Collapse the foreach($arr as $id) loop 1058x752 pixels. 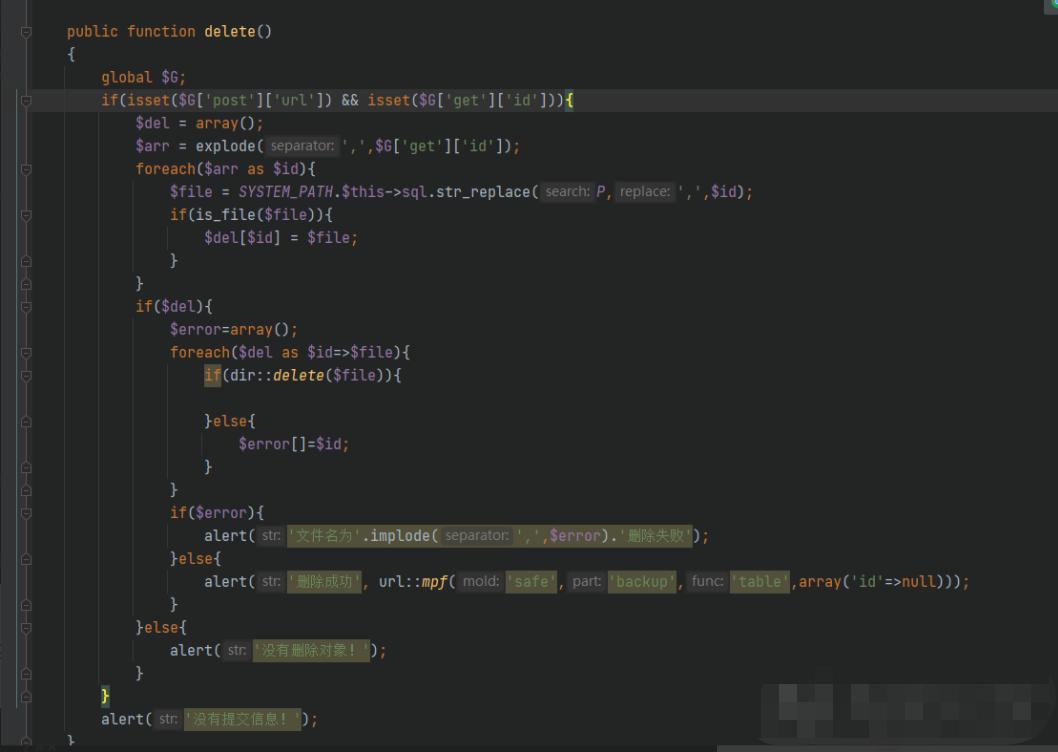[x=26, y=169]
